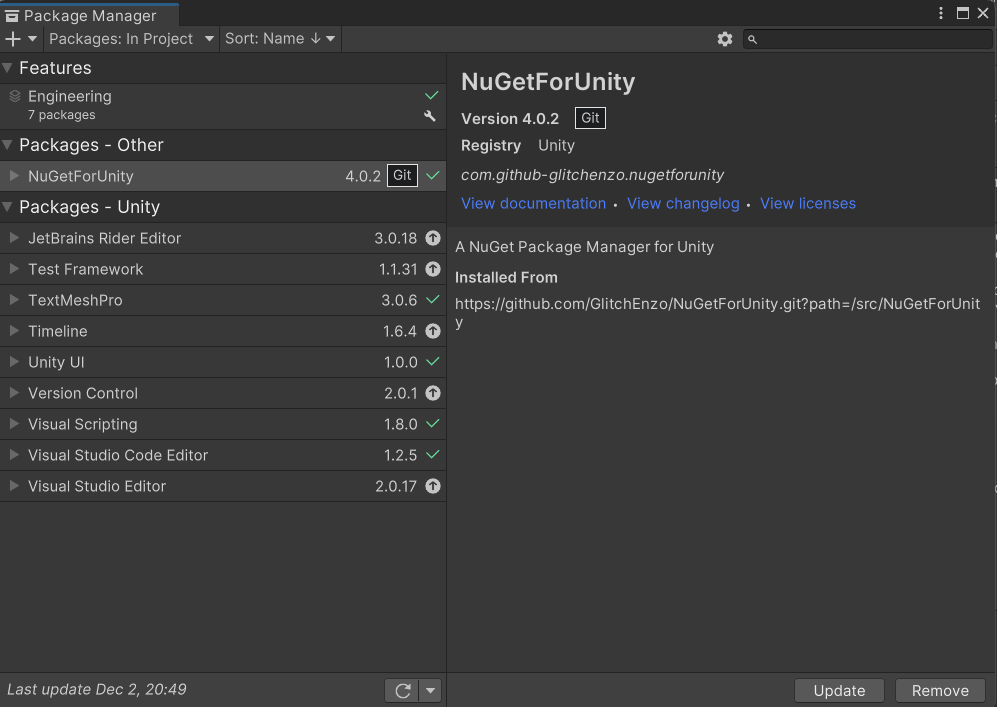Expand Test Framework versions triangle
Viewport: 997px width, 707px height.
[x=14, y=269]
